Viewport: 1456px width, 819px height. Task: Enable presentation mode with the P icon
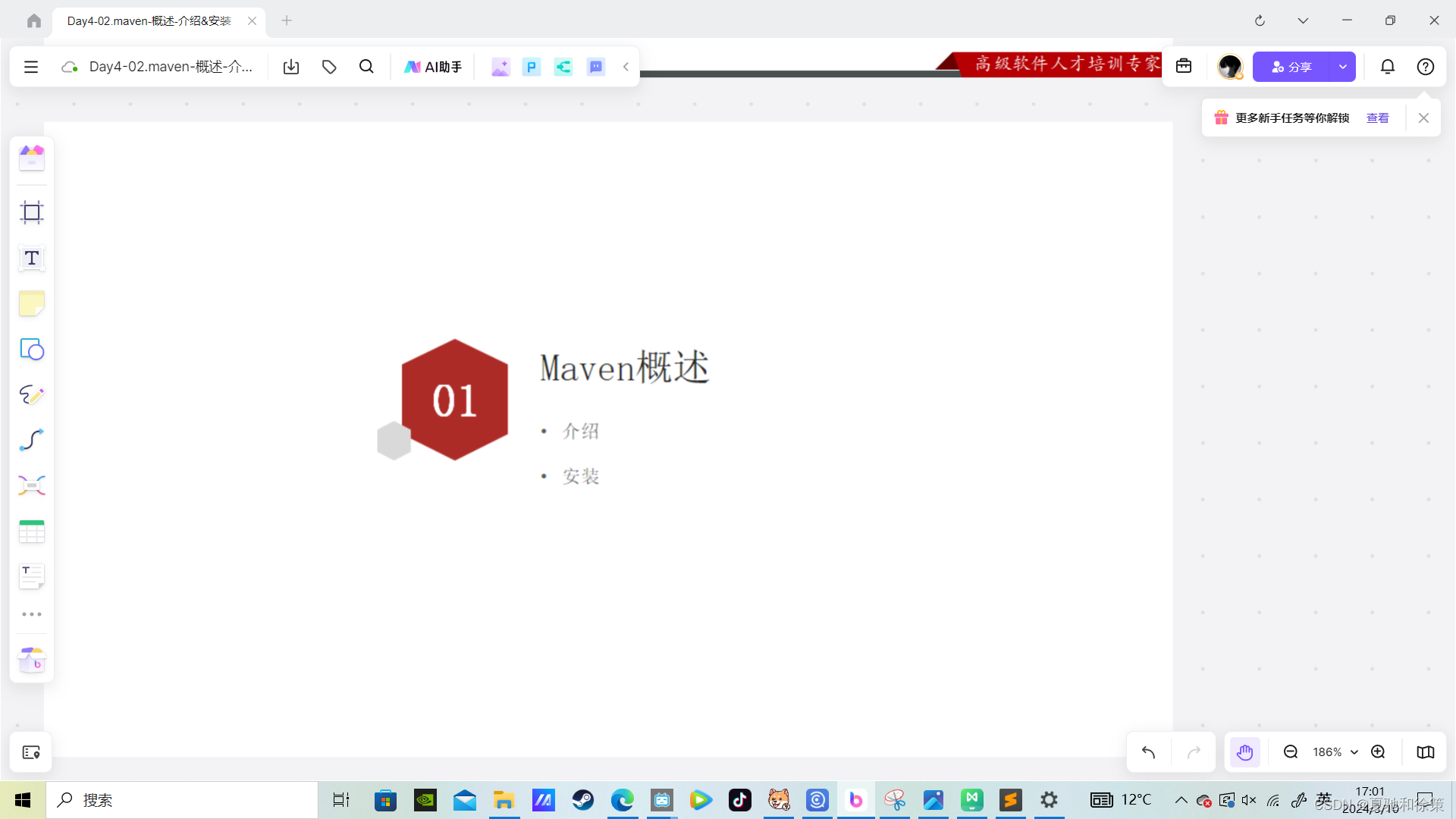tap(531, 67)
